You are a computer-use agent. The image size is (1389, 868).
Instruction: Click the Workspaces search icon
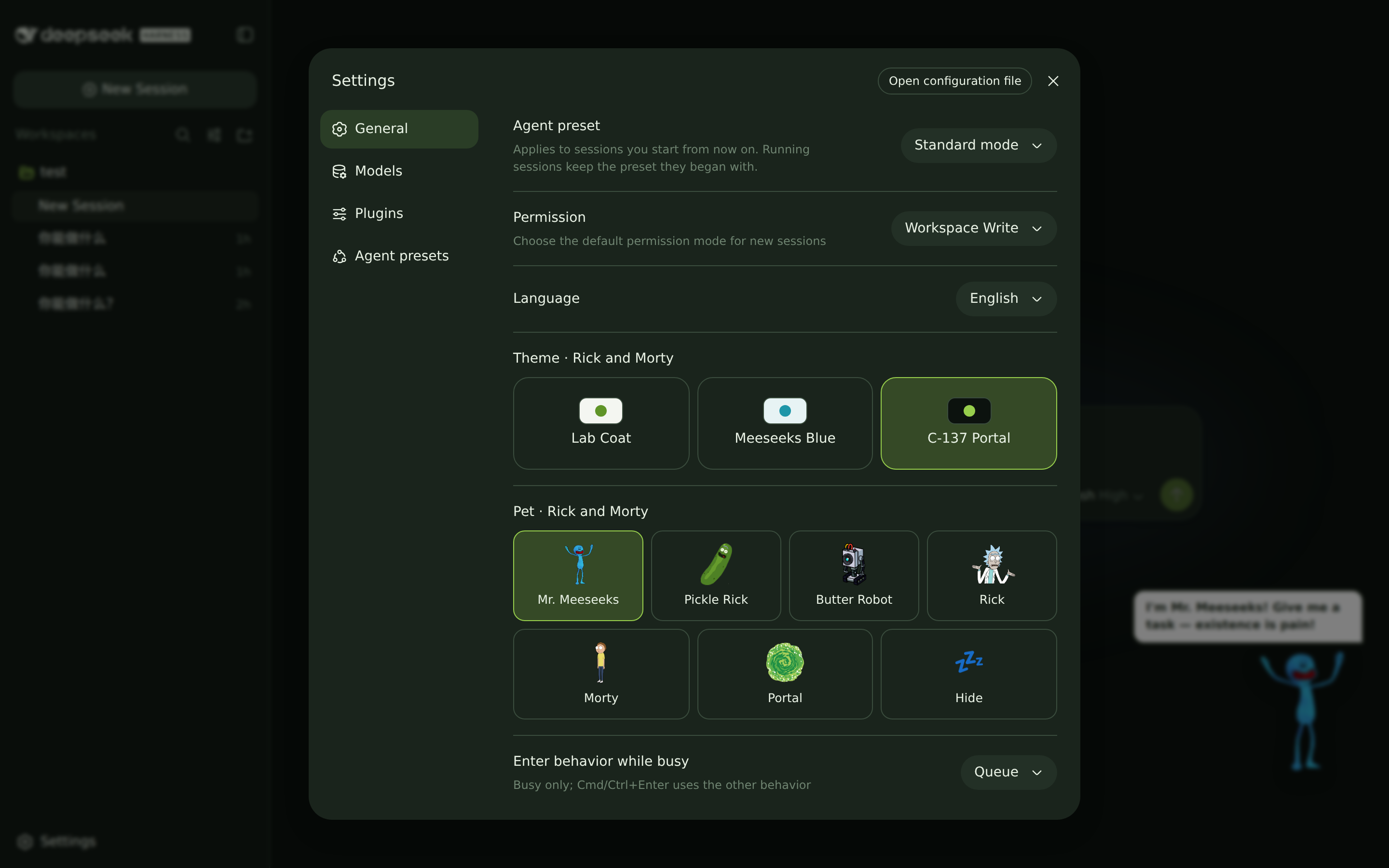[182, 135]
